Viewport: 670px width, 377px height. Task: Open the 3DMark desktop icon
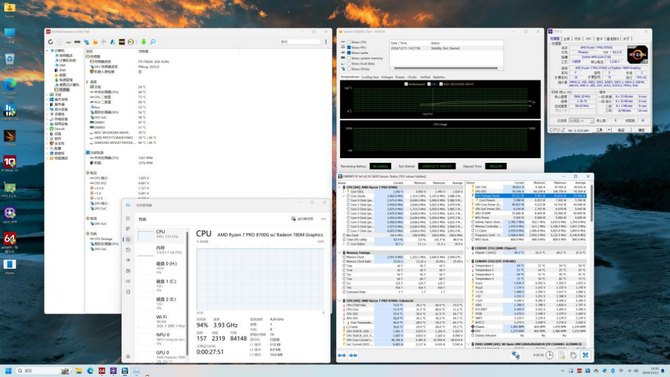point(9,138)
